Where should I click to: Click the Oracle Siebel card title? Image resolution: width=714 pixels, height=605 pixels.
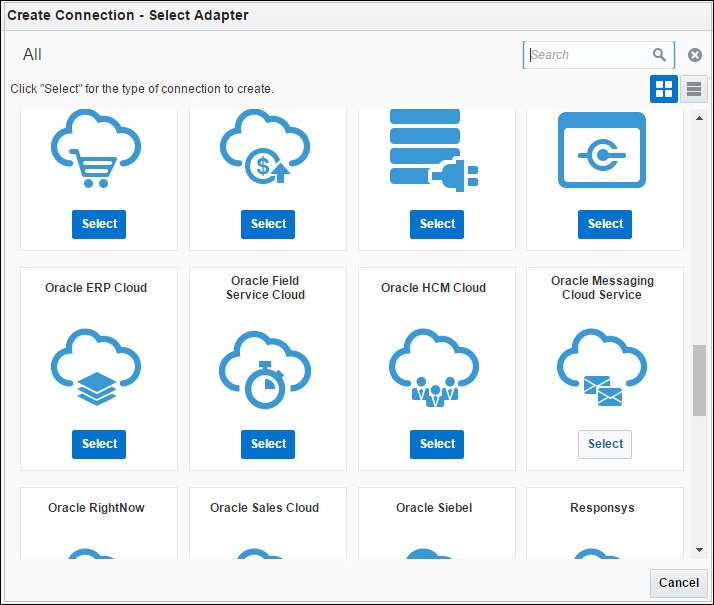click(434, 508)
